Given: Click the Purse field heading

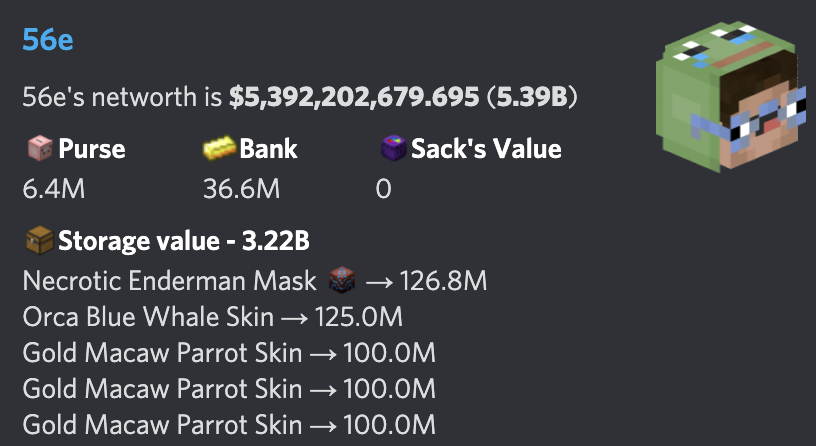Looking at the screenshot, I should [92, 149].
